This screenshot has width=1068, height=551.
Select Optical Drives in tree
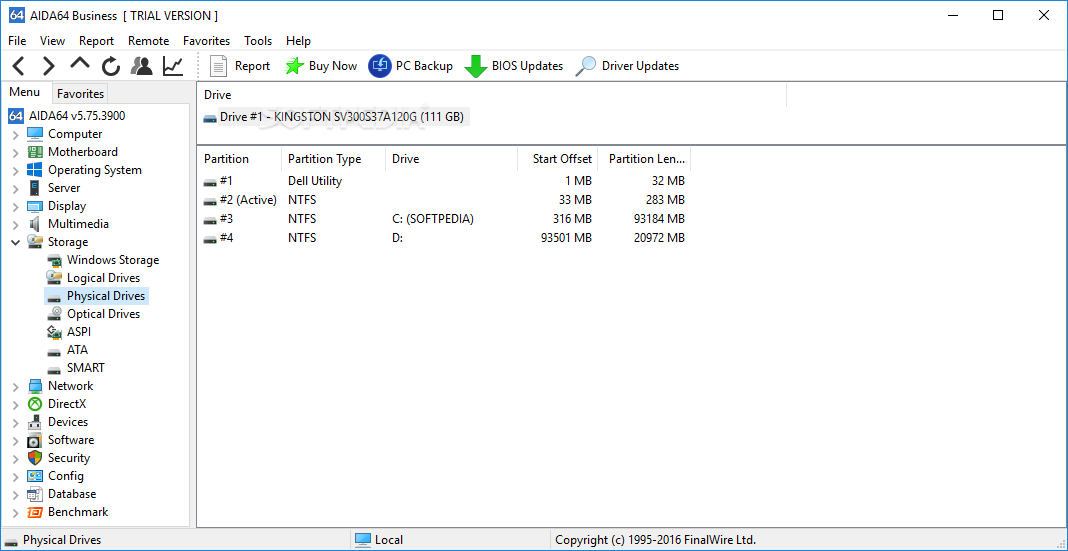(x=103, y=314)
